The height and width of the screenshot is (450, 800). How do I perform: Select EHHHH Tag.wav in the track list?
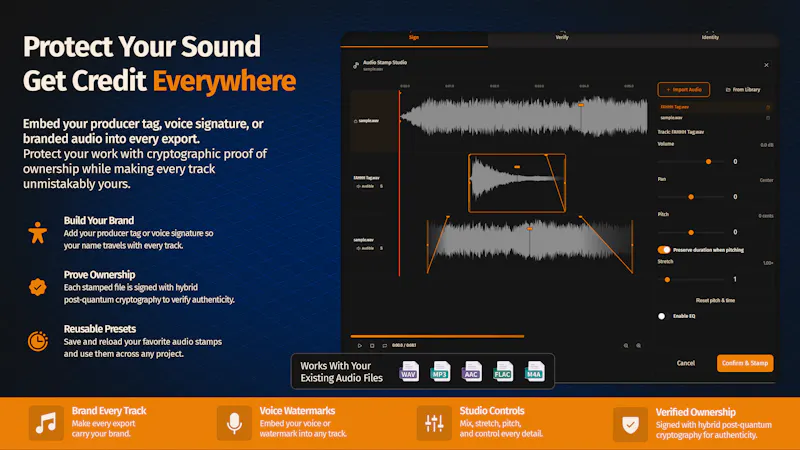point(714,107)
